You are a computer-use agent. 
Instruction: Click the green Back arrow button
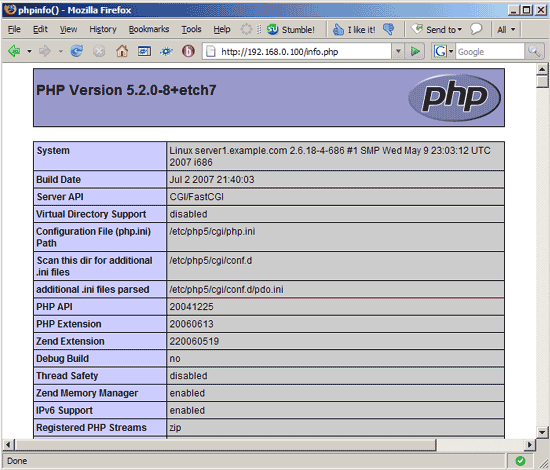14,51
